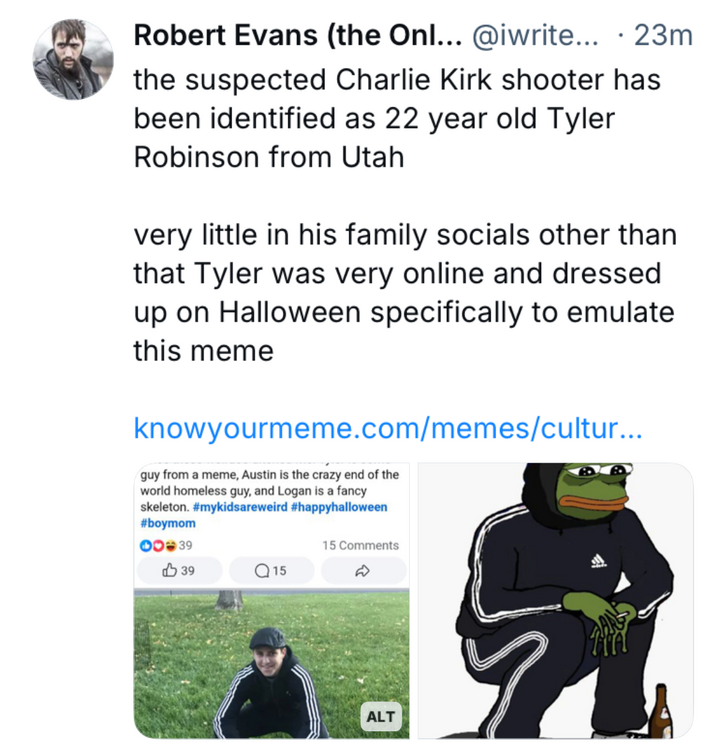
Task: Select the #happyhalloween hashtag
Action: (339, 507)
